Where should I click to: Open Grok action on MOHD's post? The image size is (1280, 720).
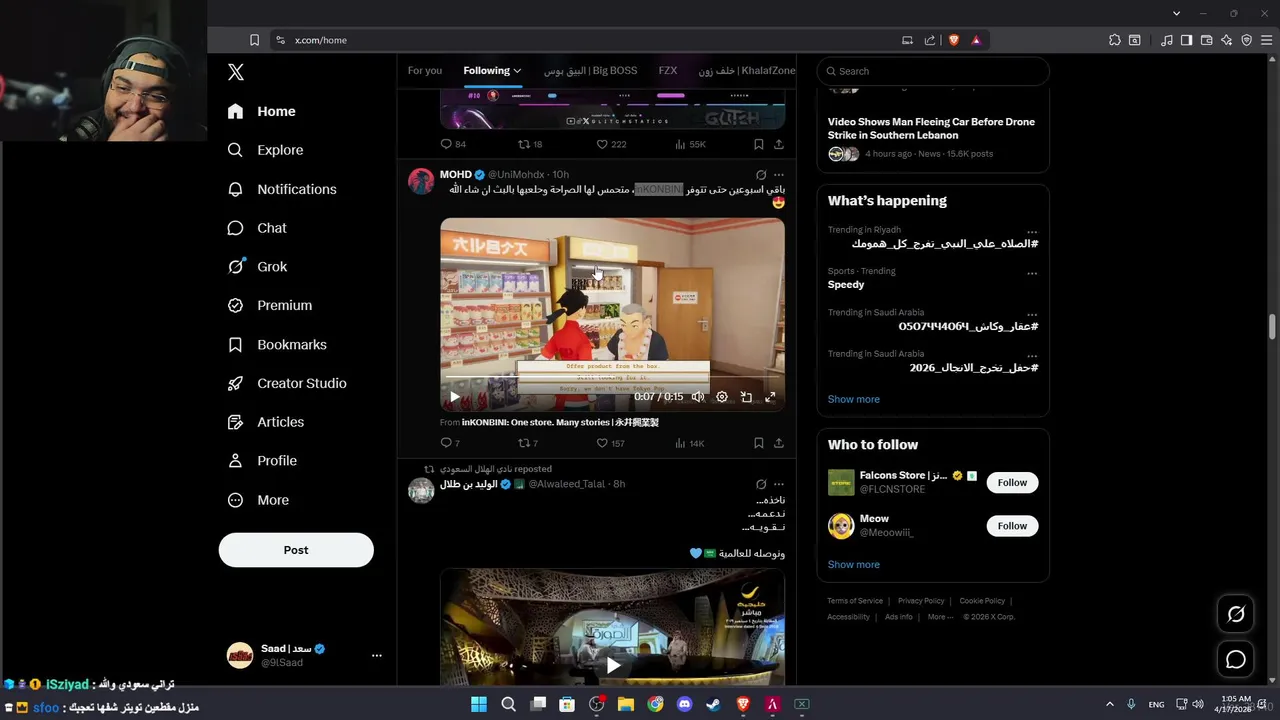coord(761,175)
